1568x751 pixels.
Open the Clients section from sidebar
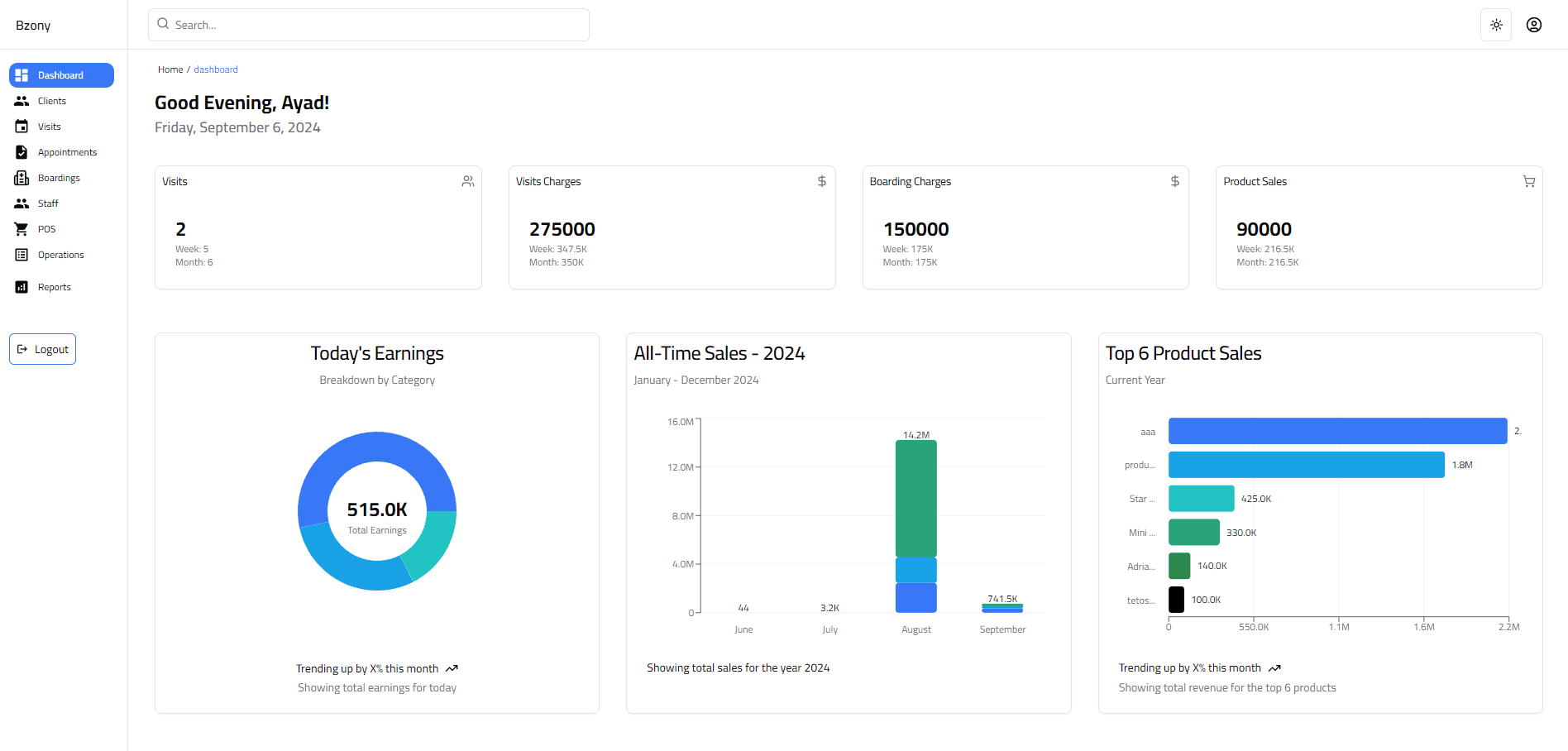[51, 100]
